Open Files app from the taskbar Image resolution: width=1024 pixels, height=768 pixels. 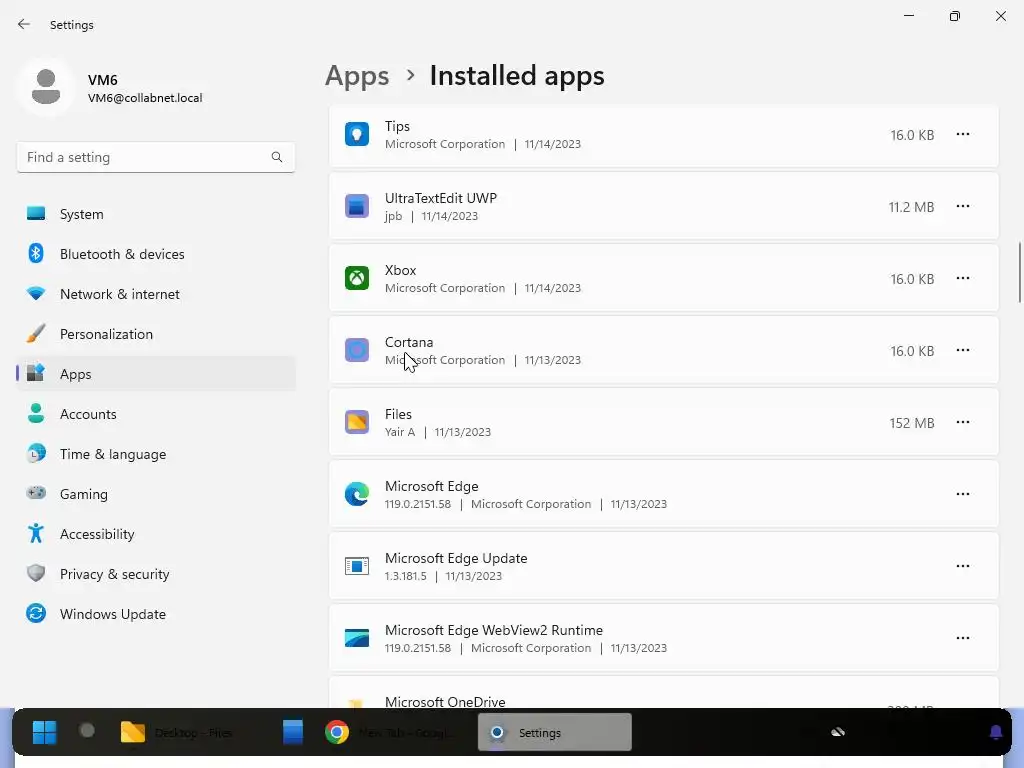click(178, 732)
